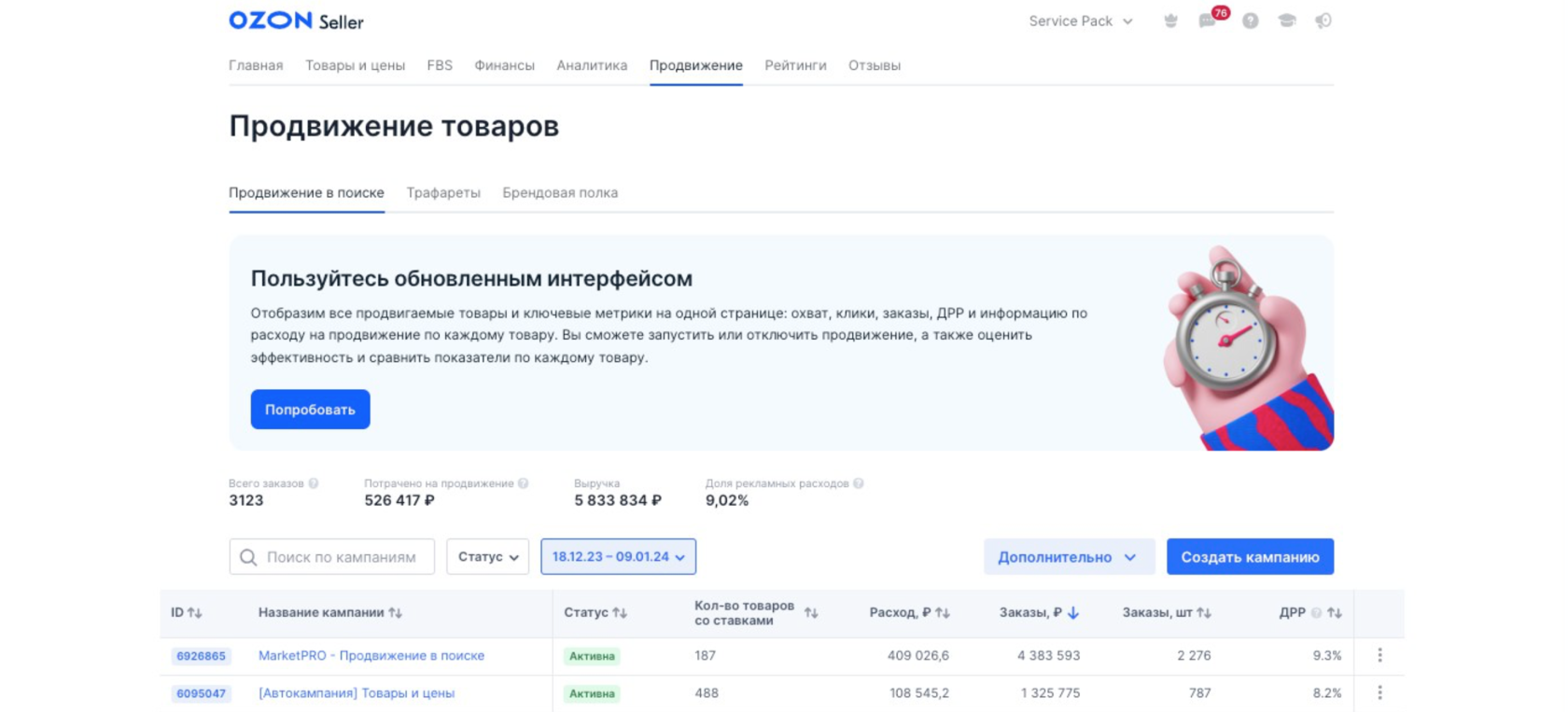Screen dimensions: 1568x712
Task: Click the products count cell 488
Action: coord(706,692)
